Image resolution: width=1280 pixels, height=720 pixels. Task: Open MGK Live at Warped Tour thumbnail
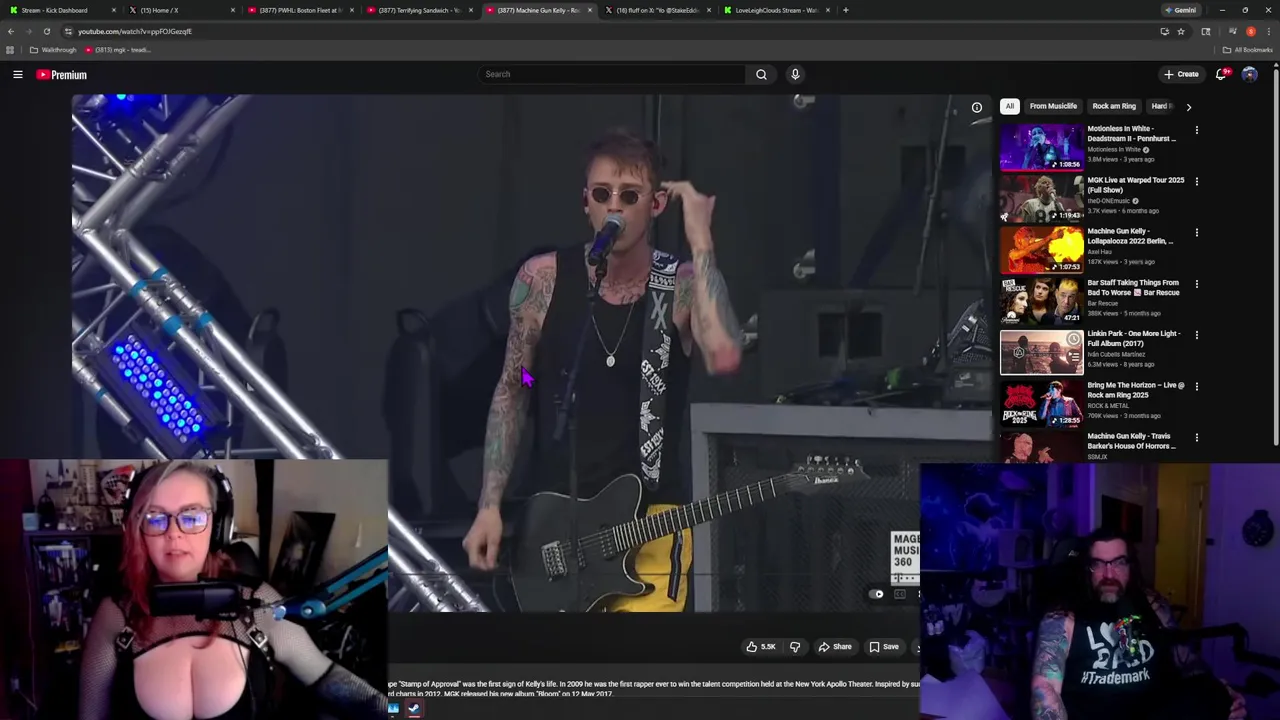pos(1041,198)
